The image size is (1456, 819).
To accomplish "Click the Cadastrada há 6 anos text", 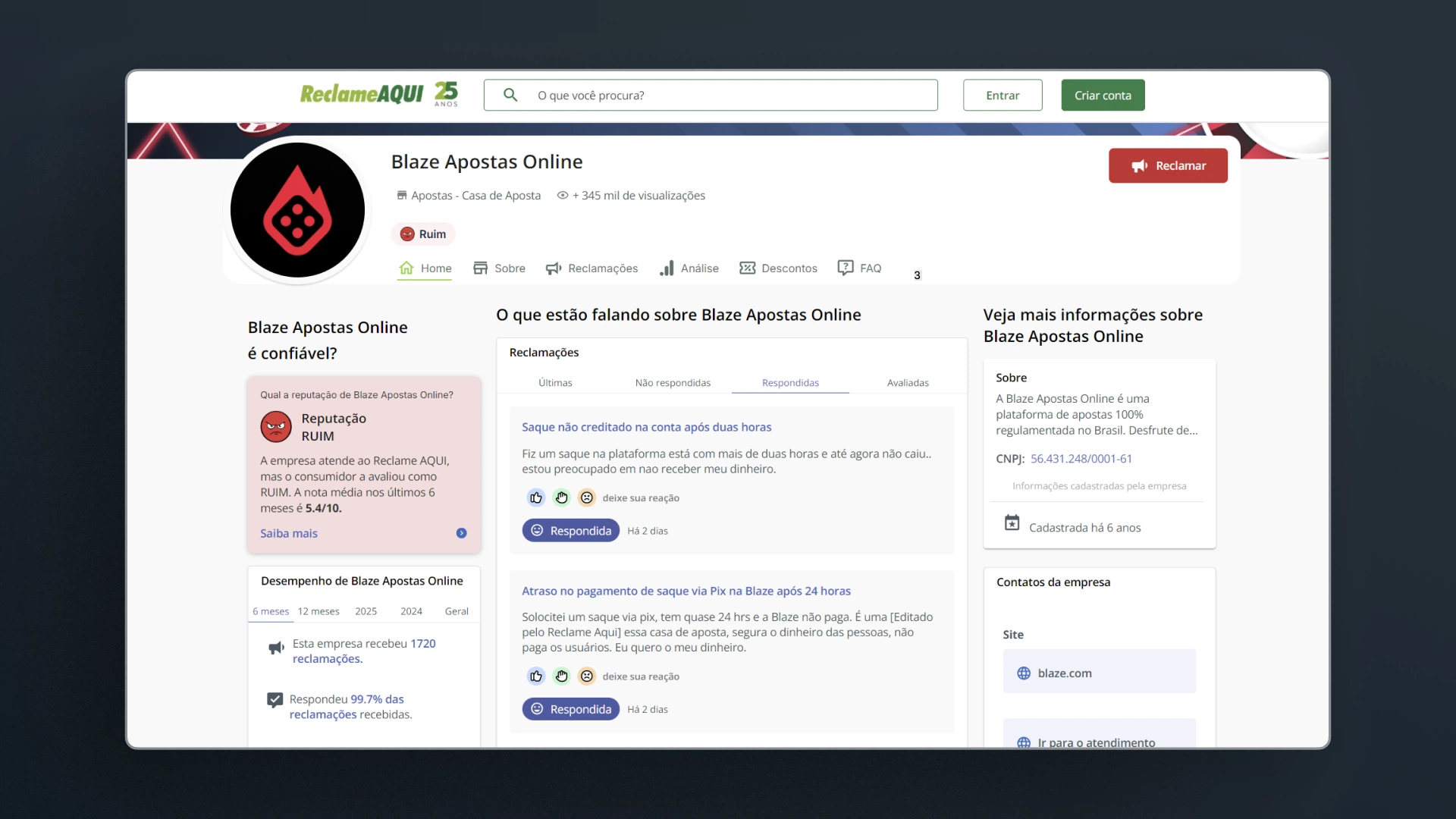I will pos(1084,528).
